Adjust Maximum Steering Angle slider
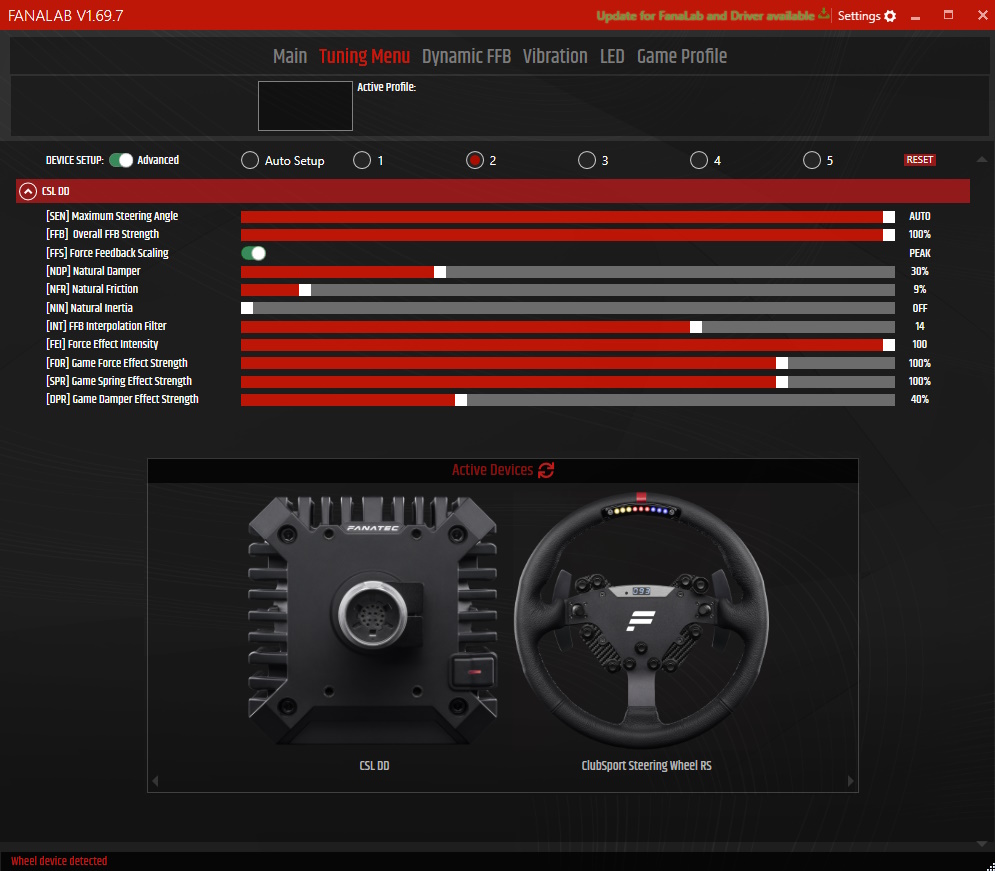The height and width of the screenshot is (871, 995). [x=568, y=217]
